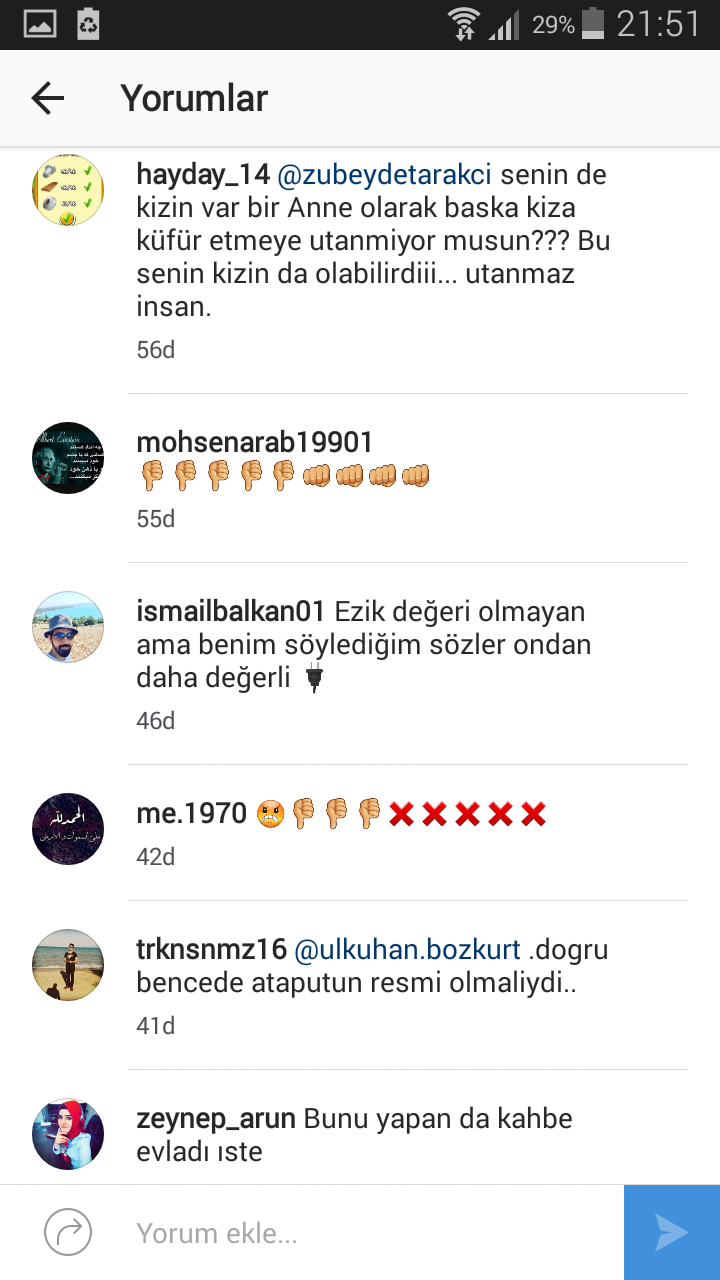Open the @zubeydetarakci mention link
The height and width of the screenshot is (1280, 720).
(x=384, y=174)
